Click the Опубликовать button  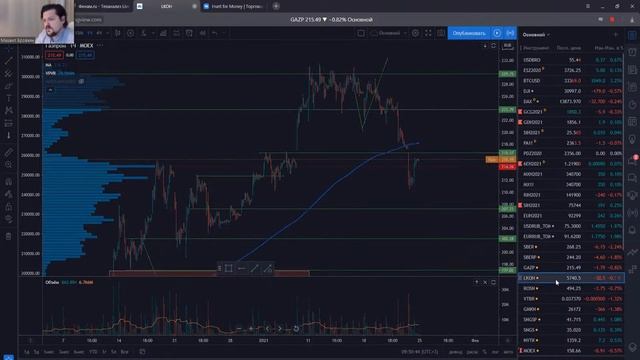point(469,33)
